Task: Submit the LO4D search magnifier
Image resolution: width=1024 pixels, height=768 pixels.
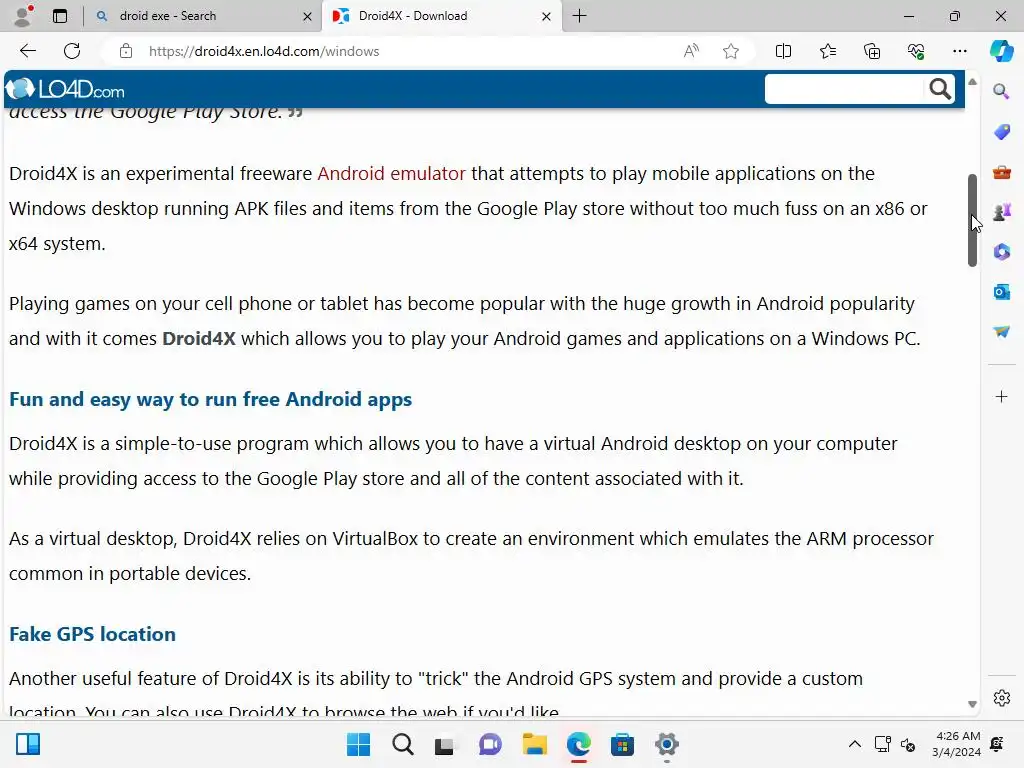Action: 940,89
